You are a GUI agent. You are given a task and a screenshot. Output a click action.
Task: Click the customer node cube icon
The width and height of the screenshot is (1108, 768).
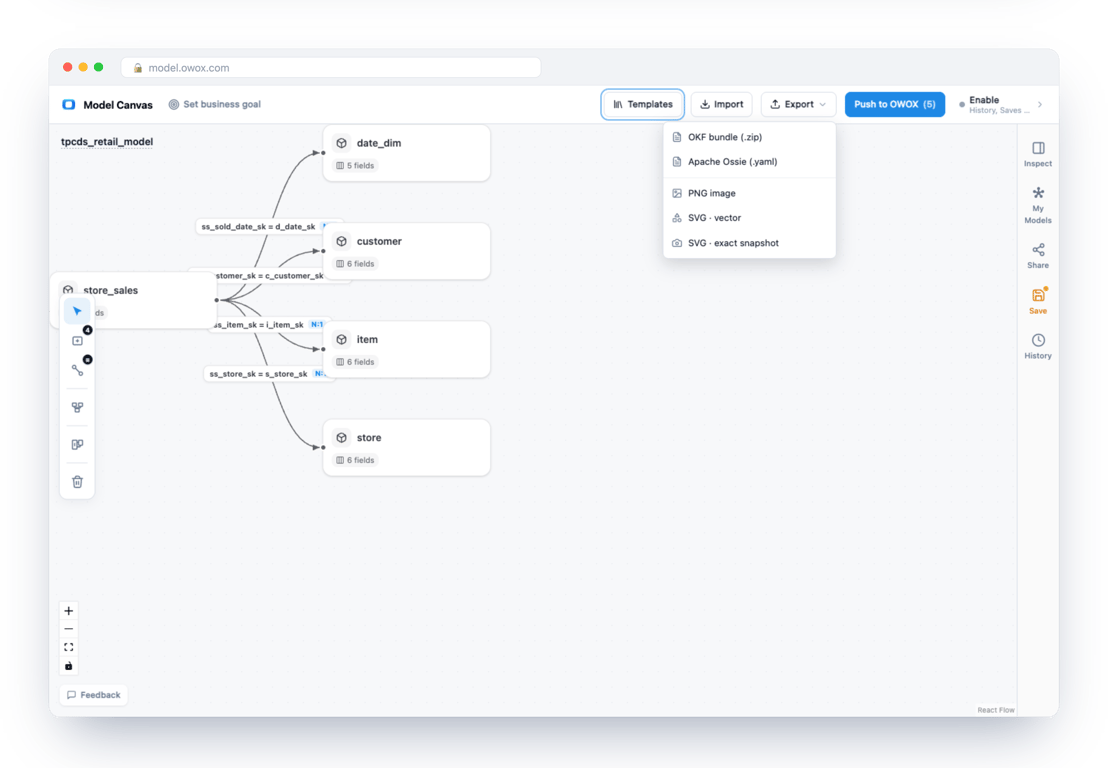click(341, 241)
